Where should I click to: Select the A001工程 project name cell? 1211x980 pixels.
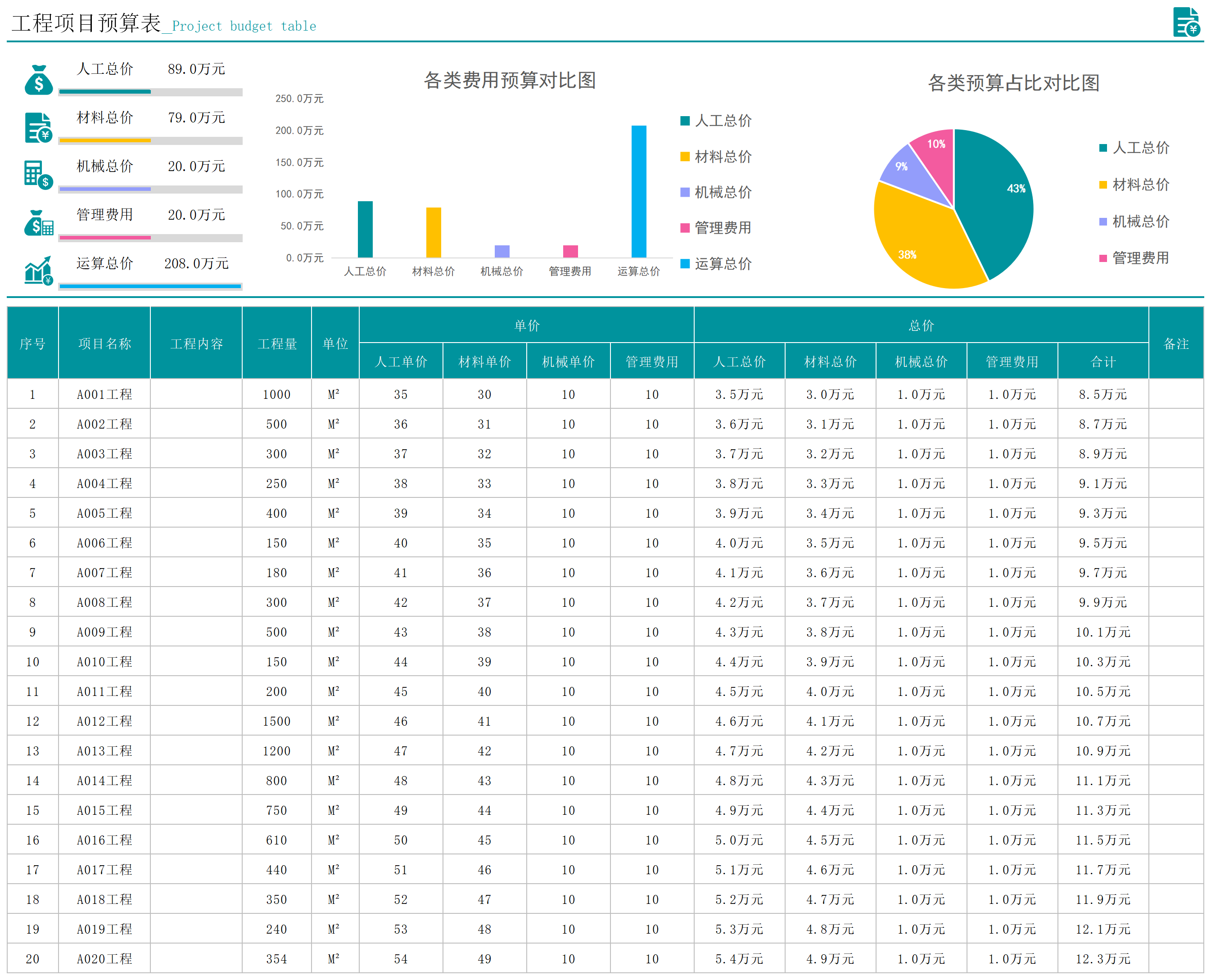click(104, 394)
